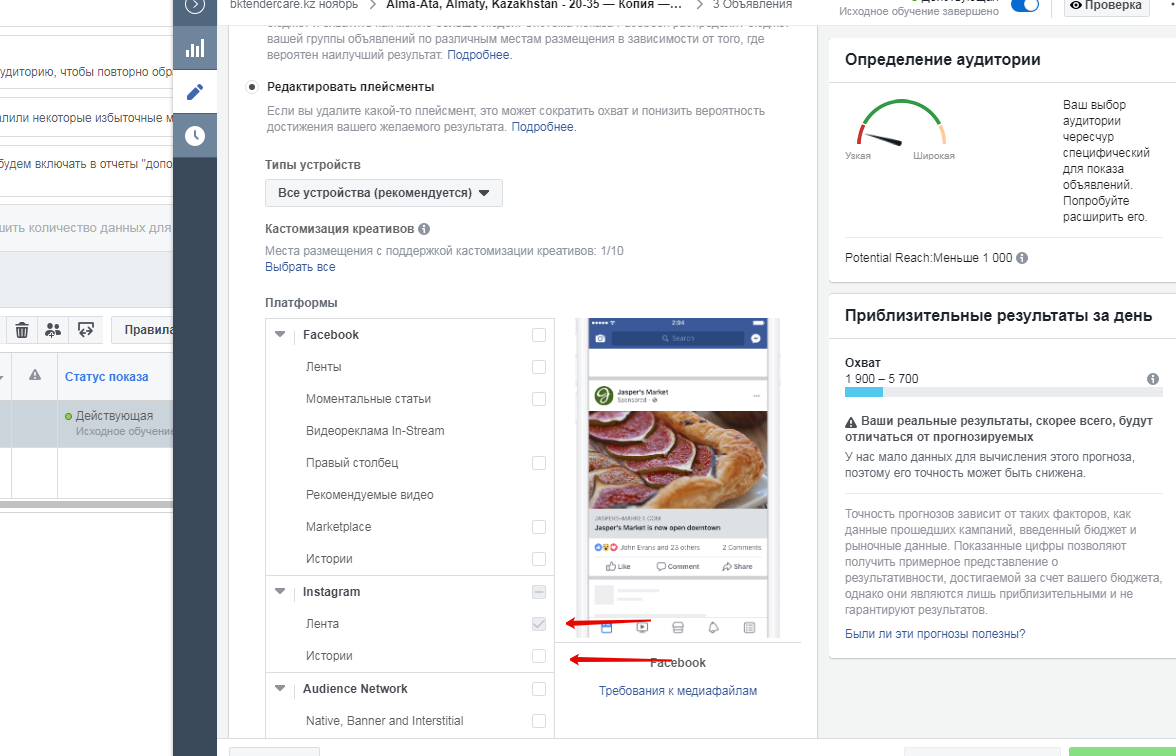Click the info icon beside the Охват bar
Viewport: 1176px width, 756px height.
click(x=1153, y=379)
